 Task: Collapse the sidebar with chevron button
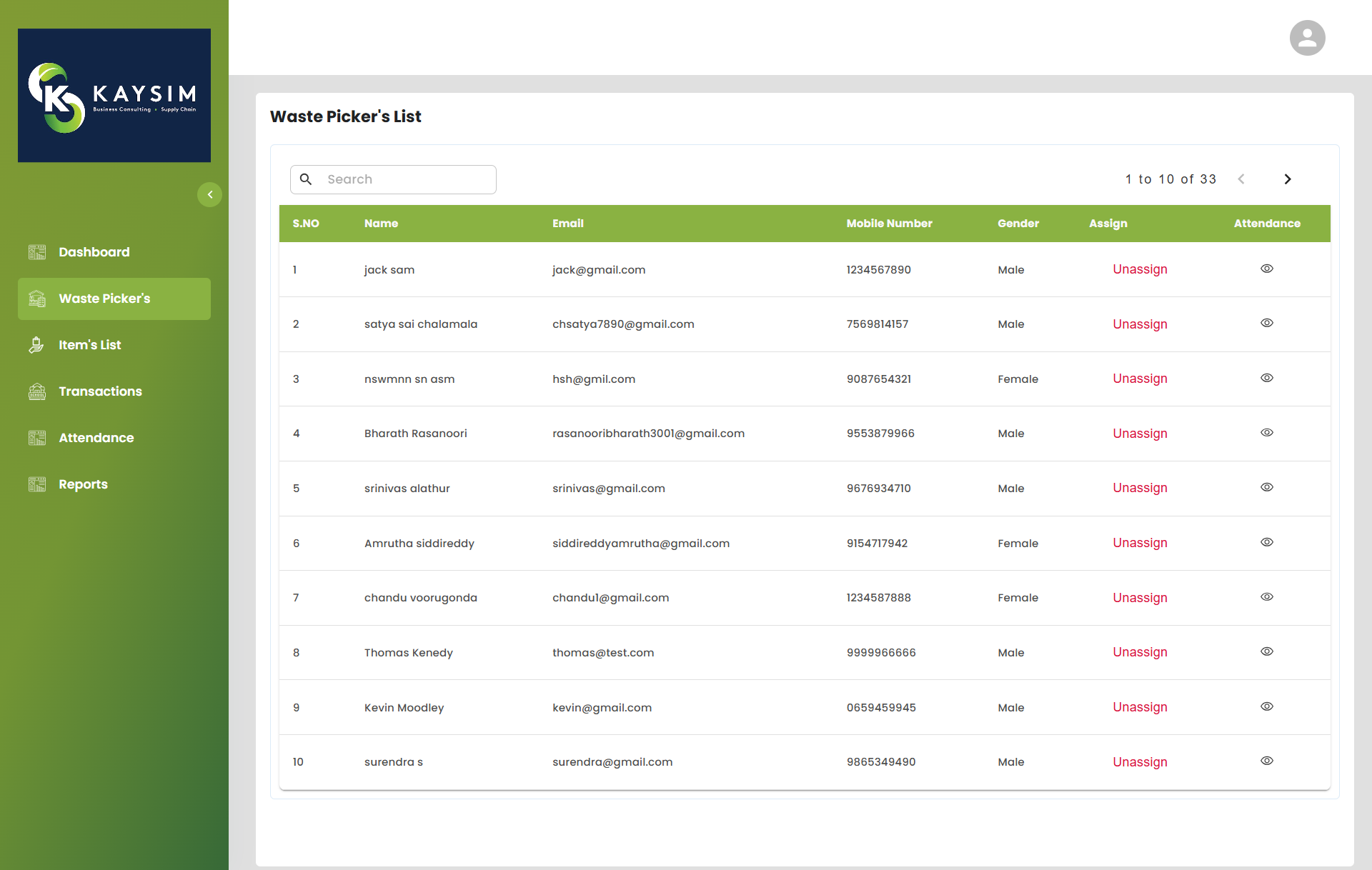click(209, 194)
